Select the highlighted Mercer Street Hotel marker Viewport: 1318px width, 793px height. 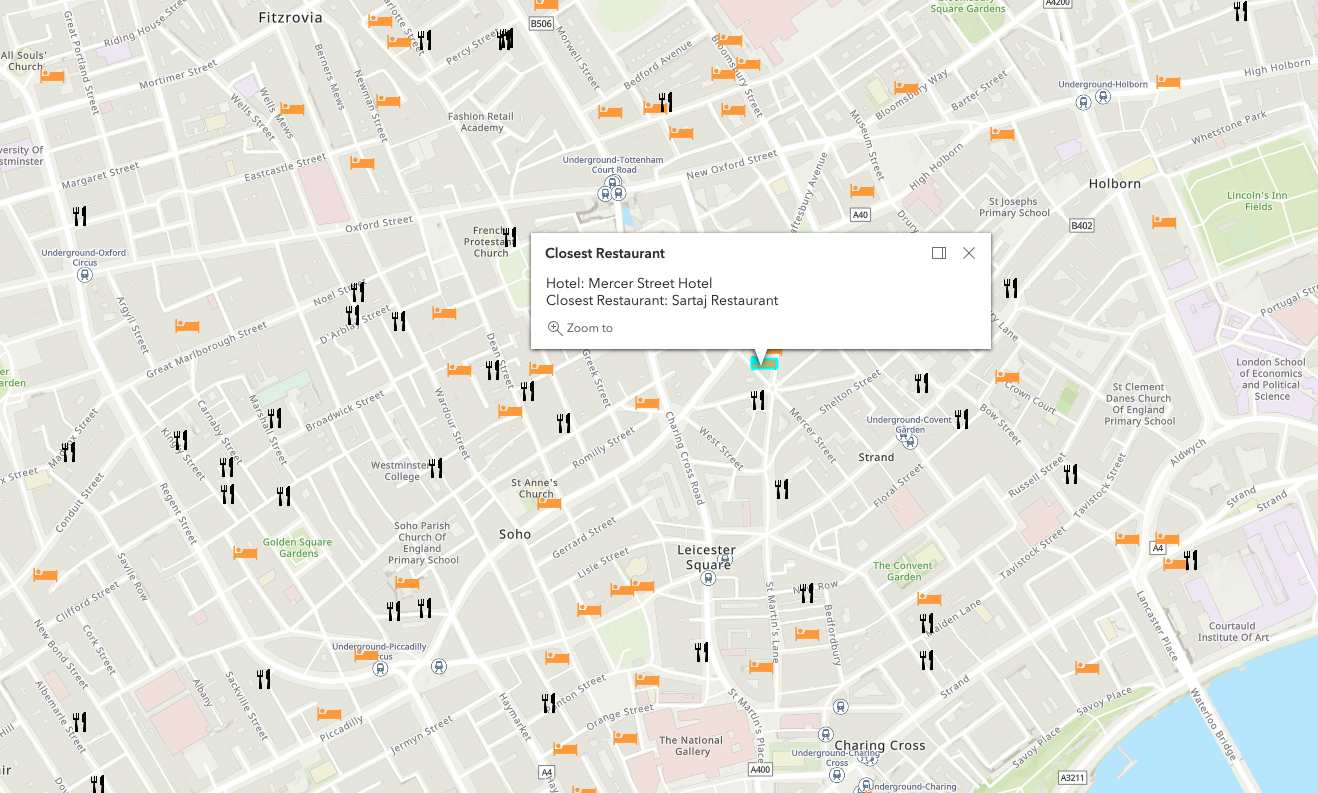click(x=764, y=362)
